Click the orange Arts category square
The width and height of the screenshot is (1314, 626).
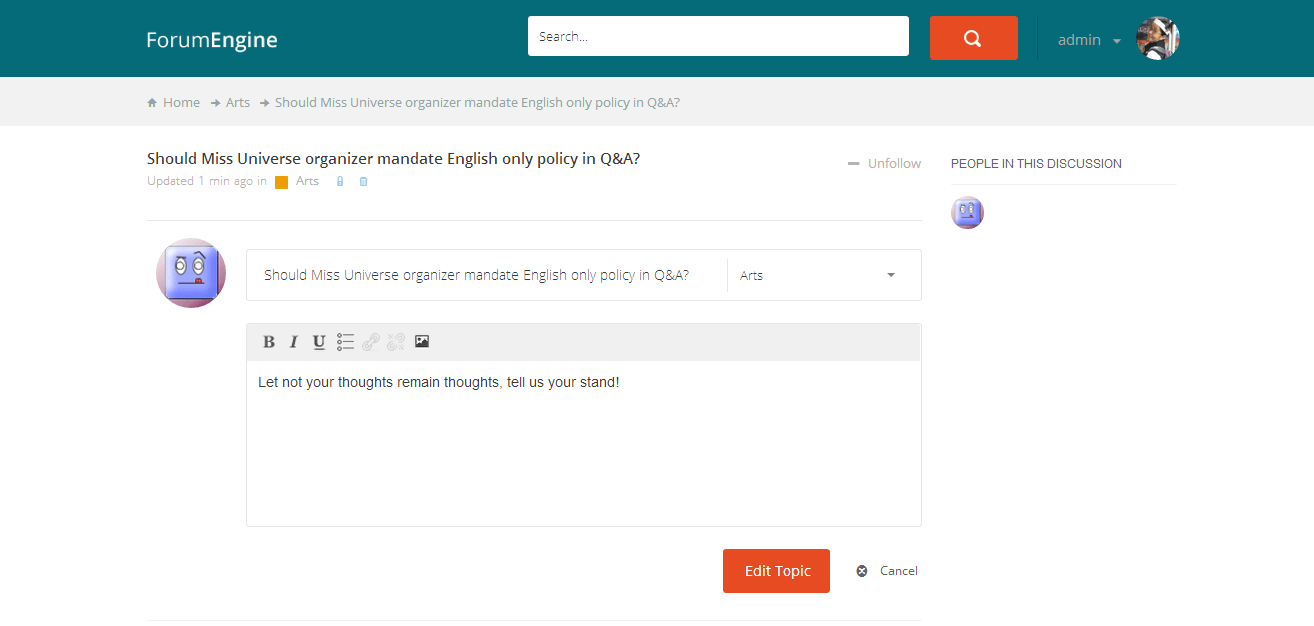click(282, 182)
